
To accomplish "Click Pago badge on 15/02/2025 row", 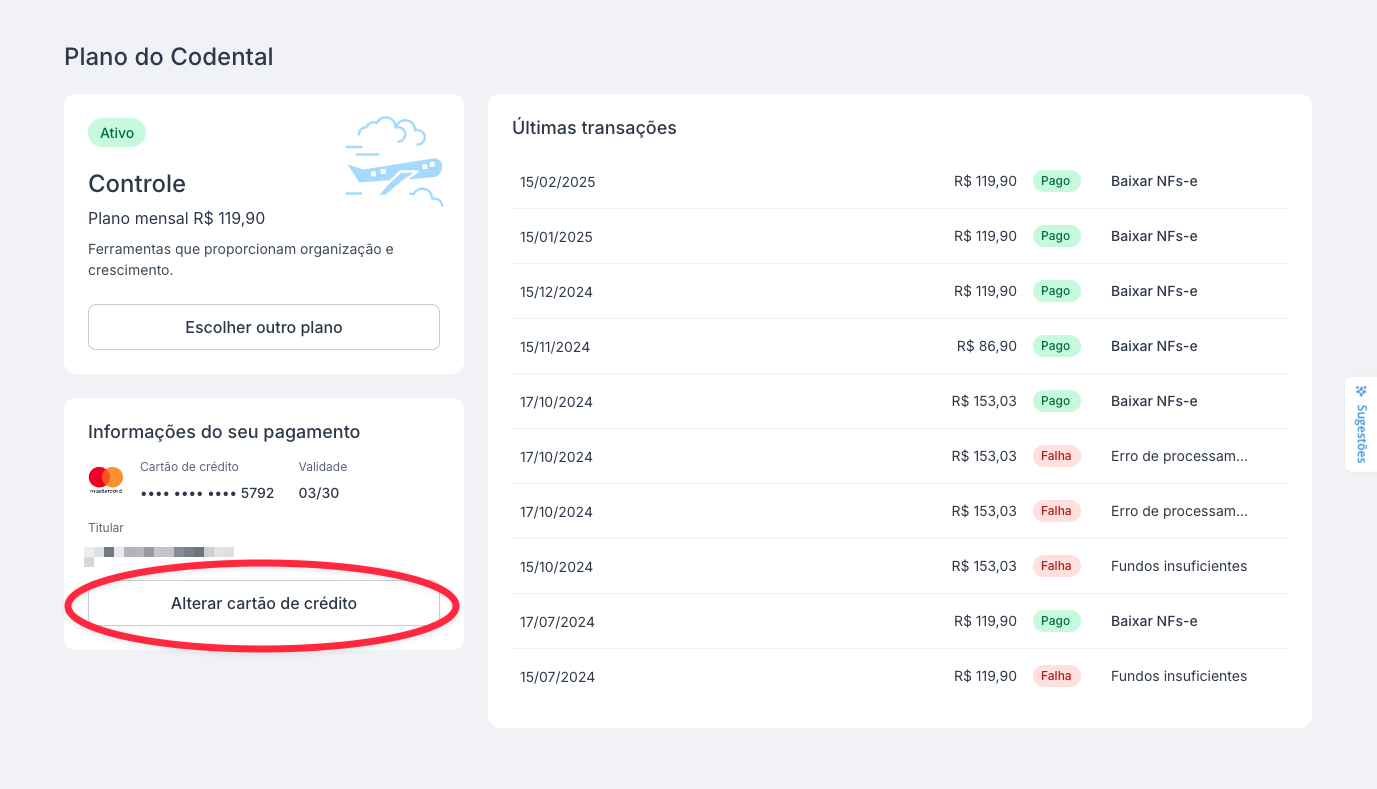I will point(1056,181).
